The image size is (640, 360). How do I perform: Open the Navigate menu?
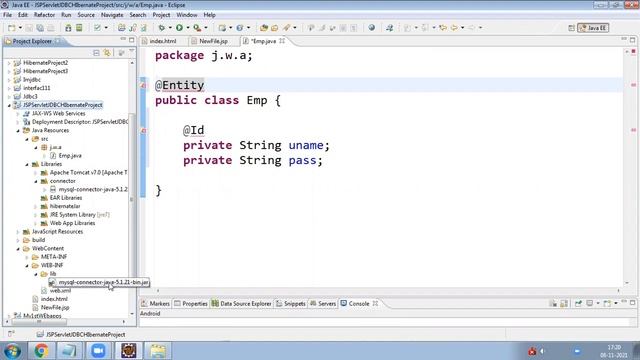[112, 15]
